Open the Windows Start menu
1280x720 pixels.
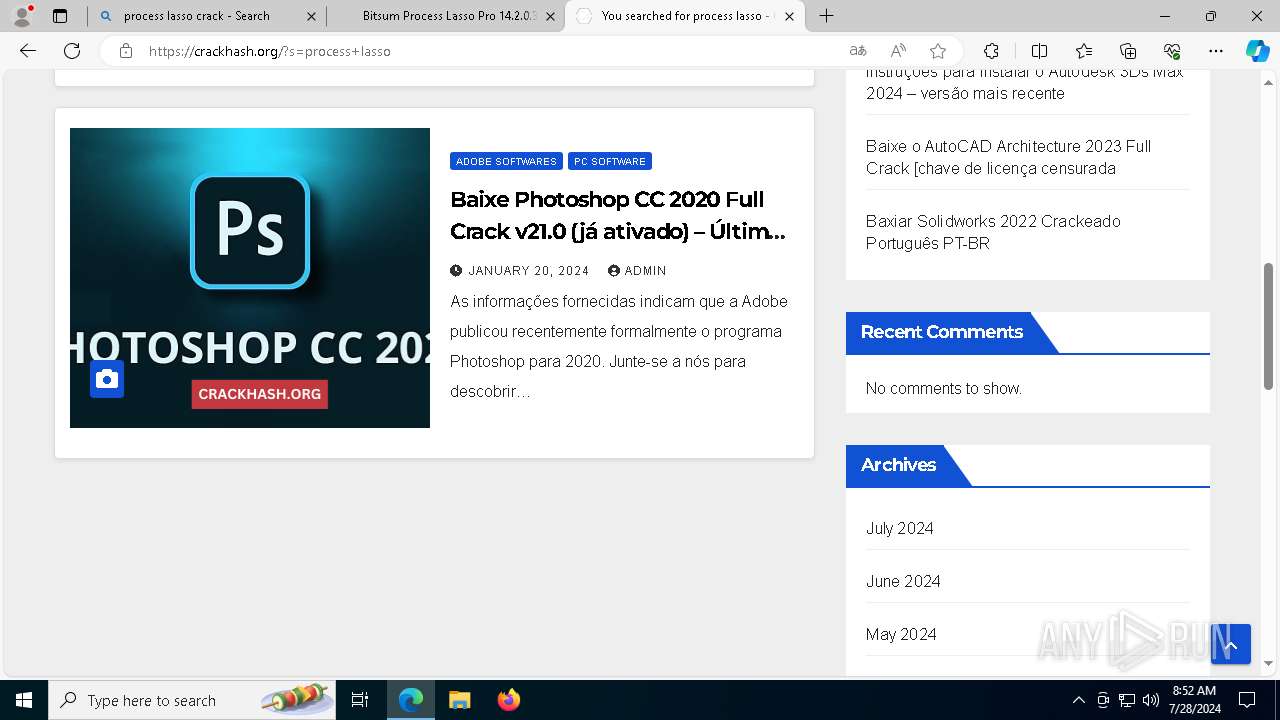pyautogui.click(x=24, y=700)
